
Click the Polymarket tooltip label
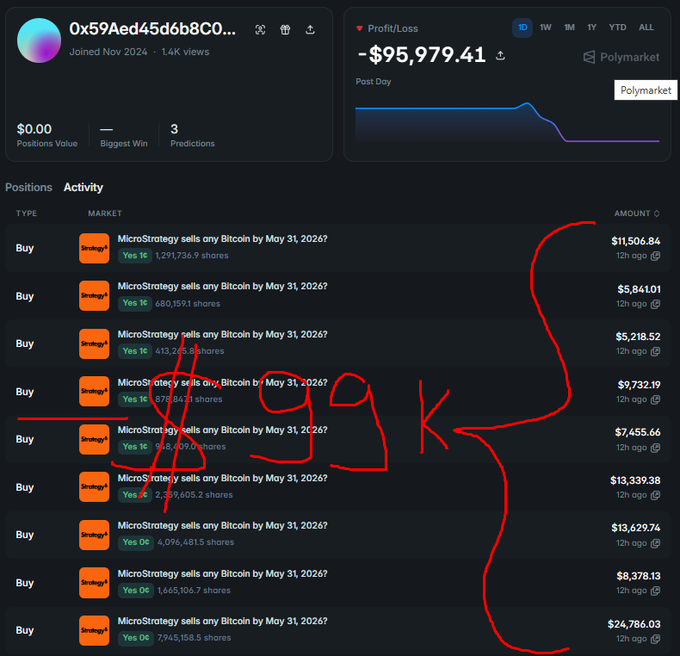click(646, 90)
